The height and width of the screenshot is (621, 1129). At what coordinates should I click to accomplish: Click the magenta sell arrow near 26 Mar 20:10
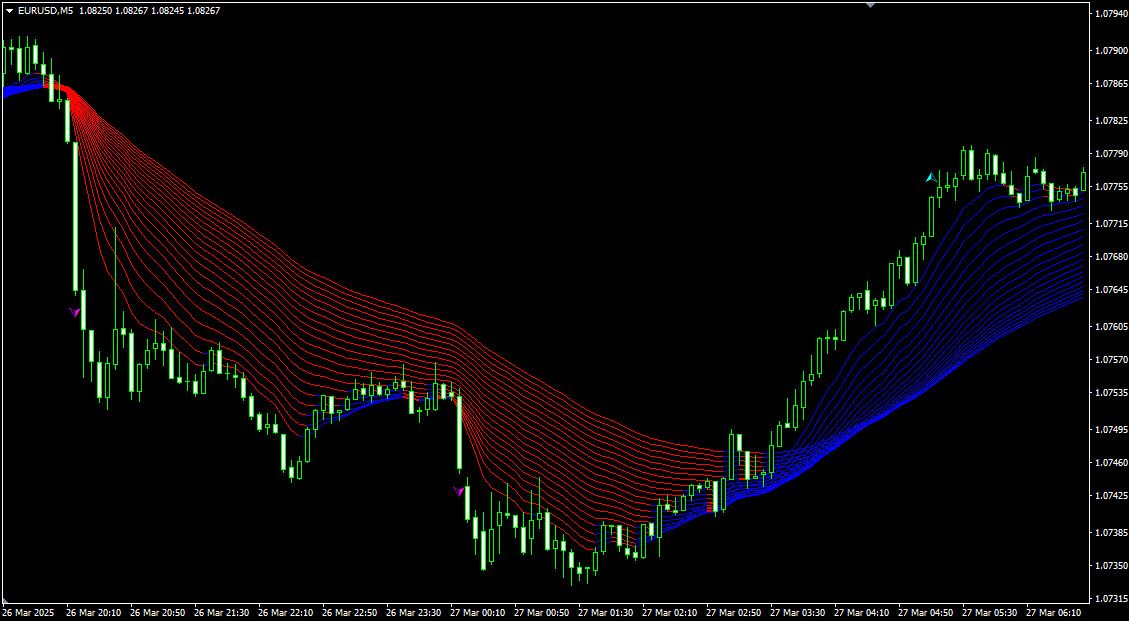73,312
